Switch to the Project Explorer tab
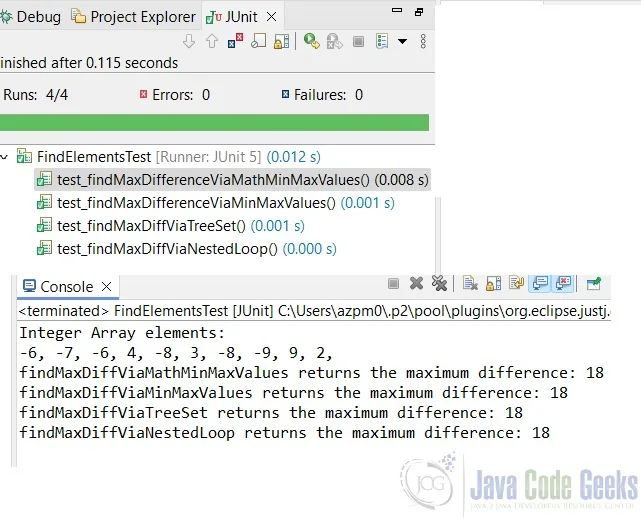 [x=133, y=17]
